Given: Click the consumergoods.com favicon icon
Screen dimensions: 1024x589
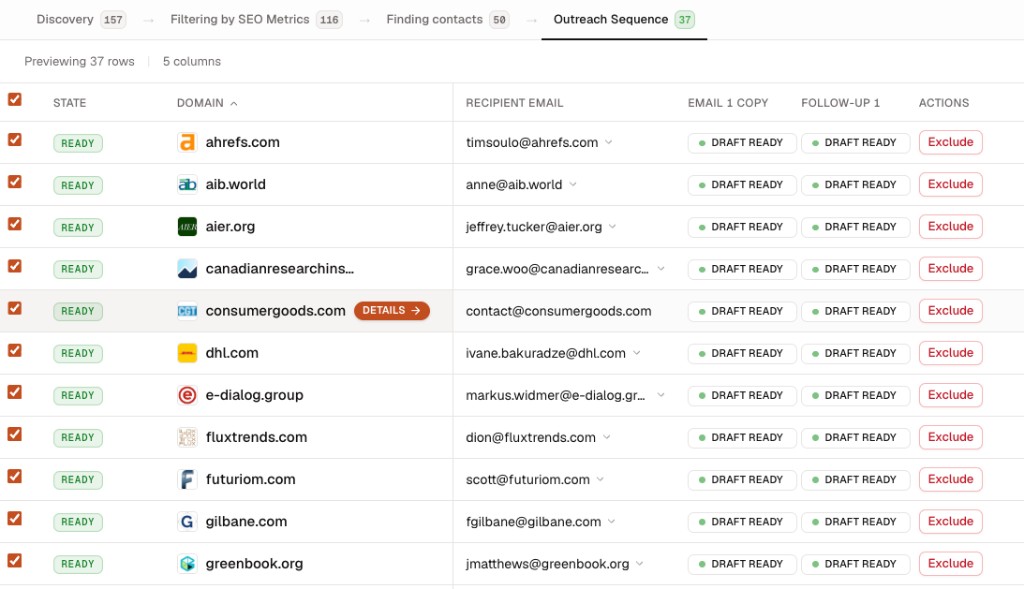Looking at the screenshot, I should pos(187,311).
